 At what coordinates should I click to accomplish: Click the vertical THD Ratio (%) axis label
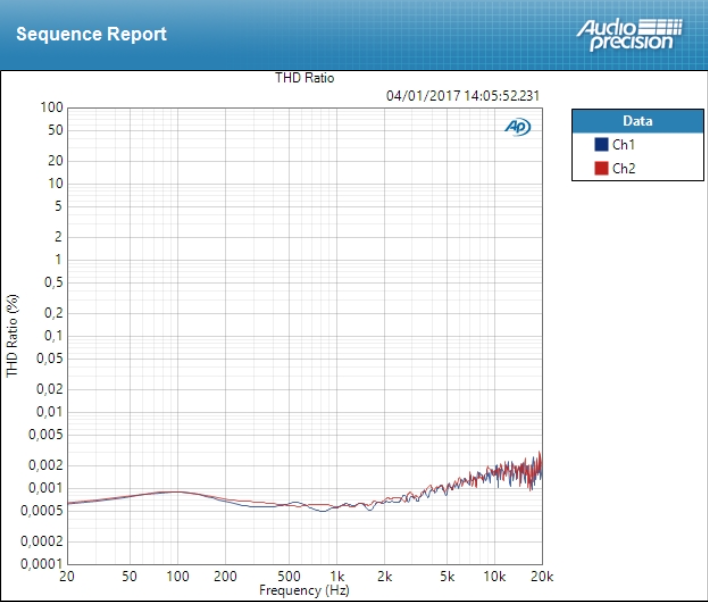pyautogui.click(x=13, y=335)
